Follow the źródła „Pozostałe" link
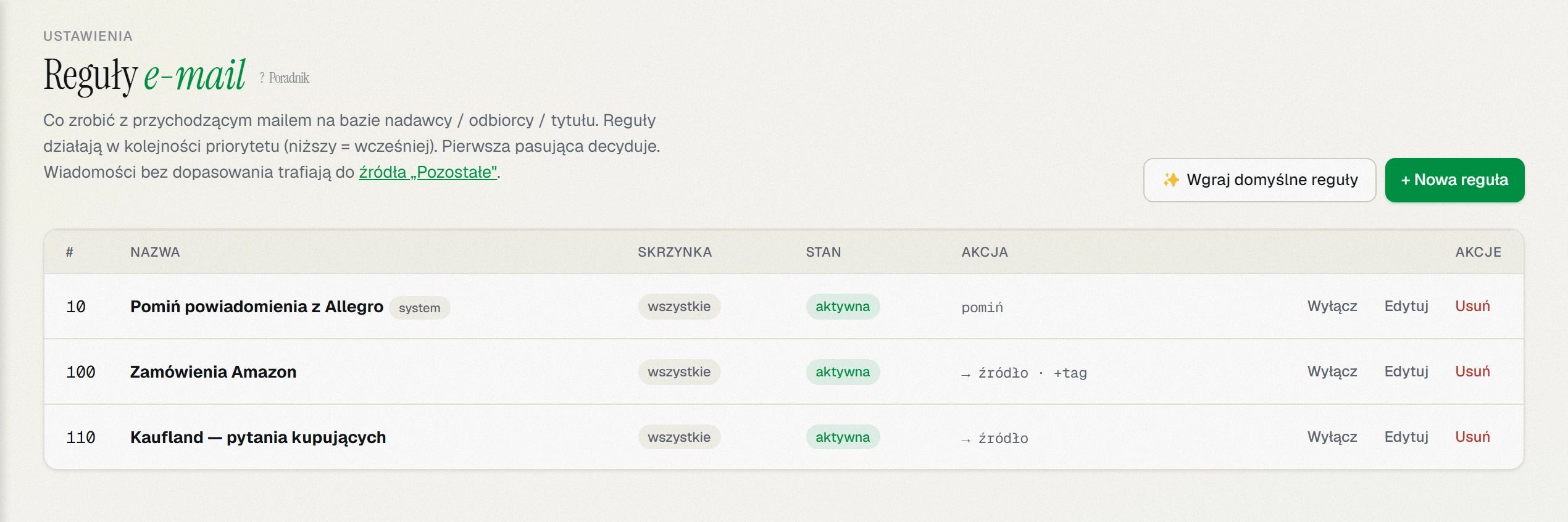Image resolution: width=1568 pixels, height=522 pixels. tap(428, 172)
